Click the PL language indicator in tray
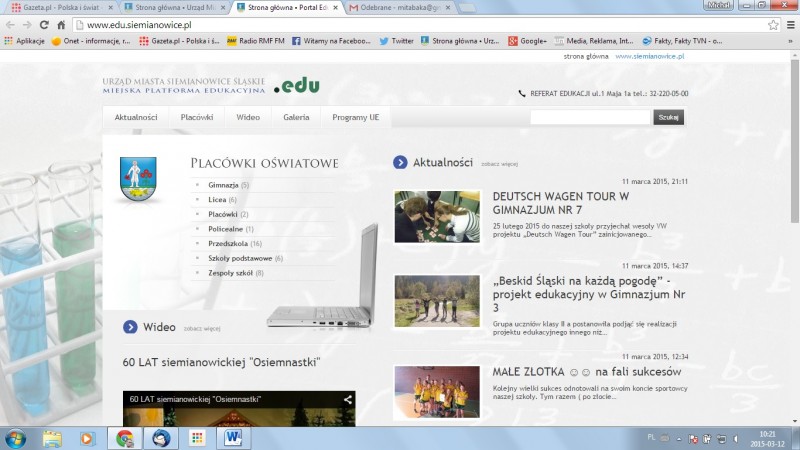 pyautogui.click(x=651, y=437)
